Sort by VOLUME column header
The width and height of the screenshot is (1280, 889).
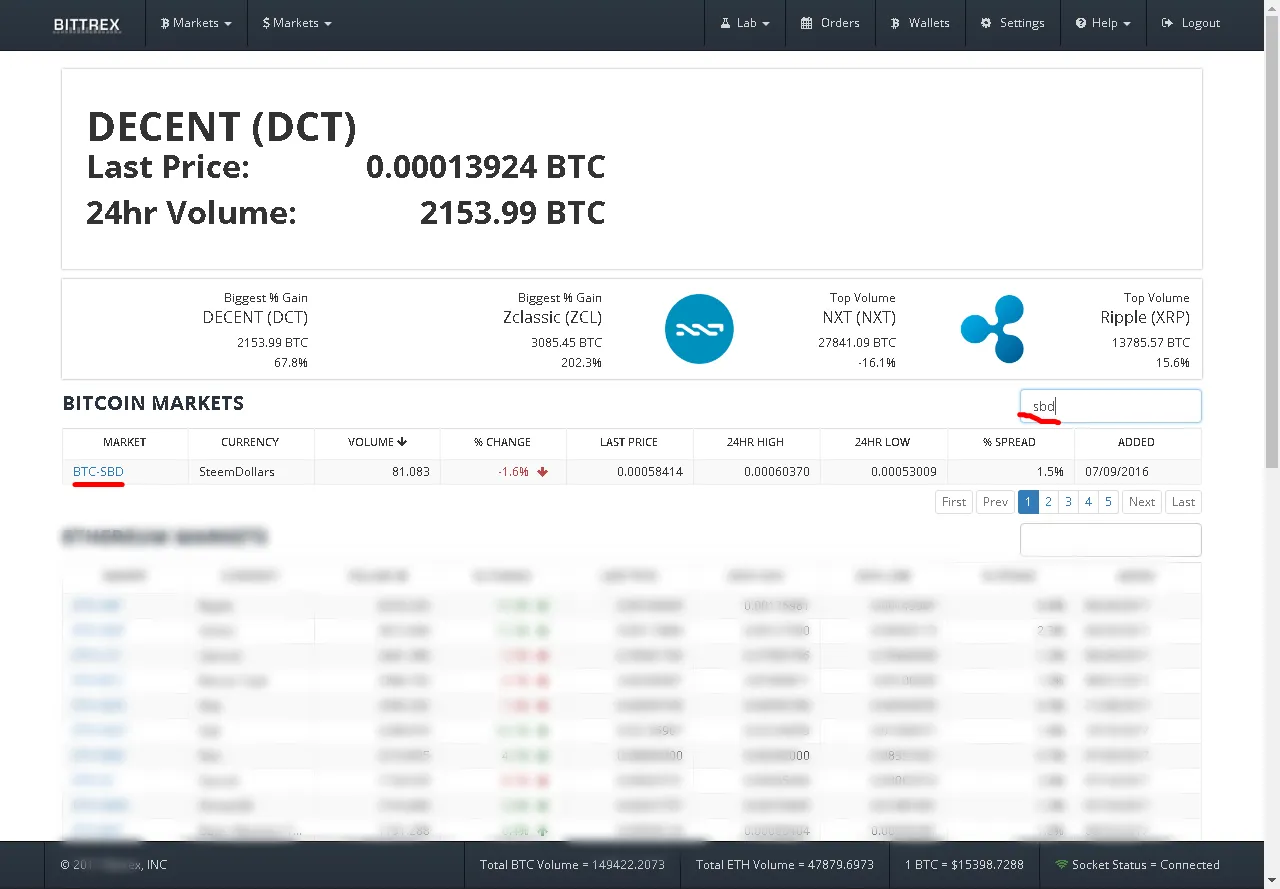click(x=377, y=442)
